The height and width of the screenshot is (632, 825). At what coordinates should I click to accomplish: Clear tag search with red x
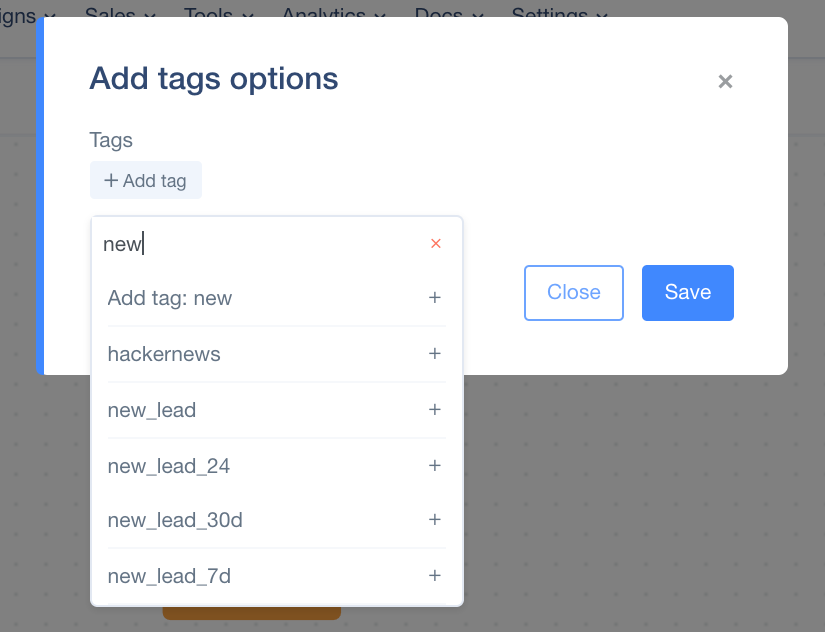[x=435, y=244]
